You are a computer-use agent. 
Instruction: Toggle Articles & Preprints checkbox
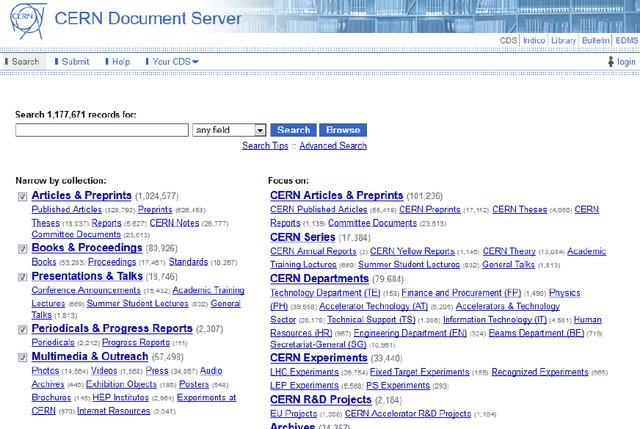pos(22,197)
